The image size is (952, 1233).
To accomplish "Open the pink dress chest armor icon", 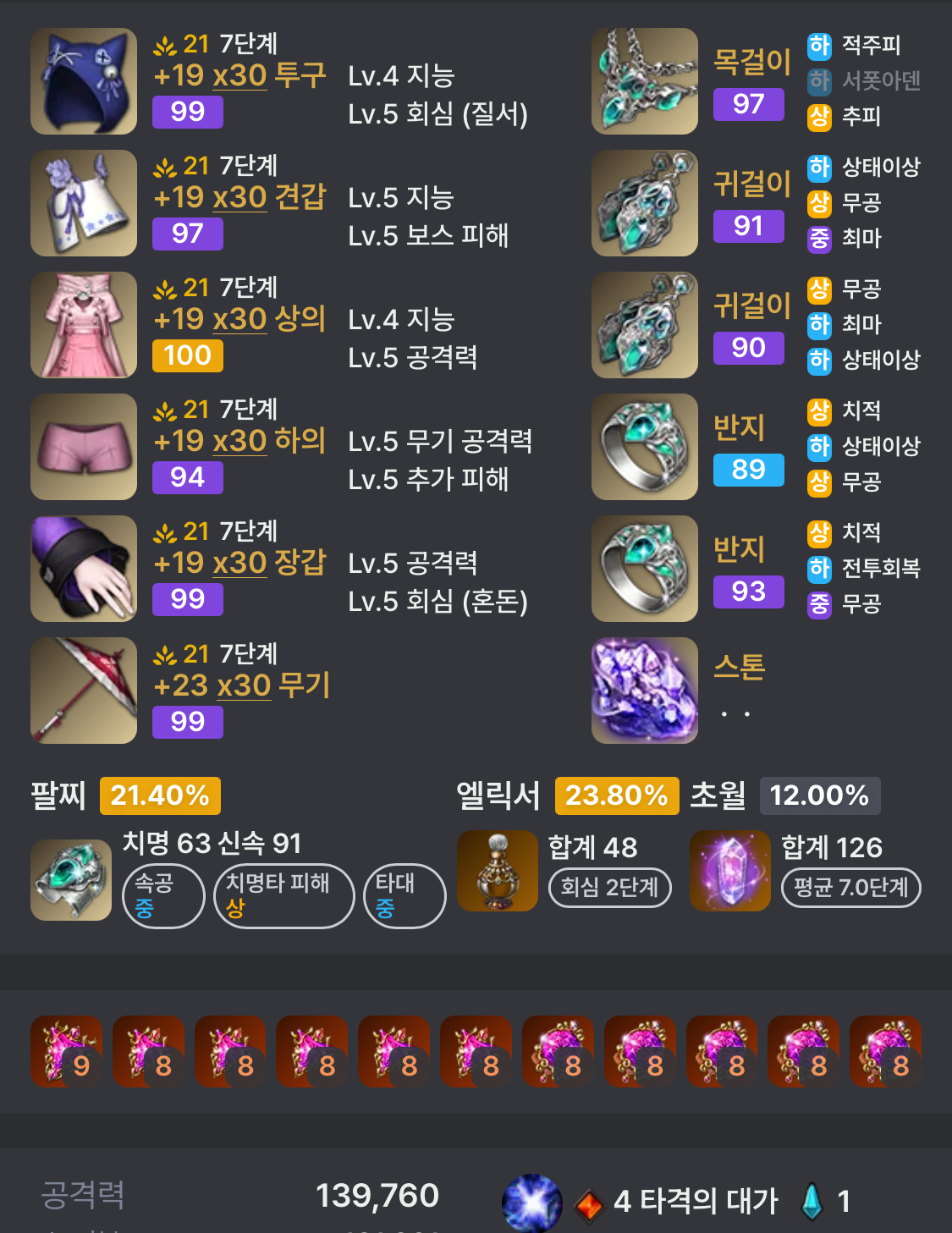I will coord(84,325).
